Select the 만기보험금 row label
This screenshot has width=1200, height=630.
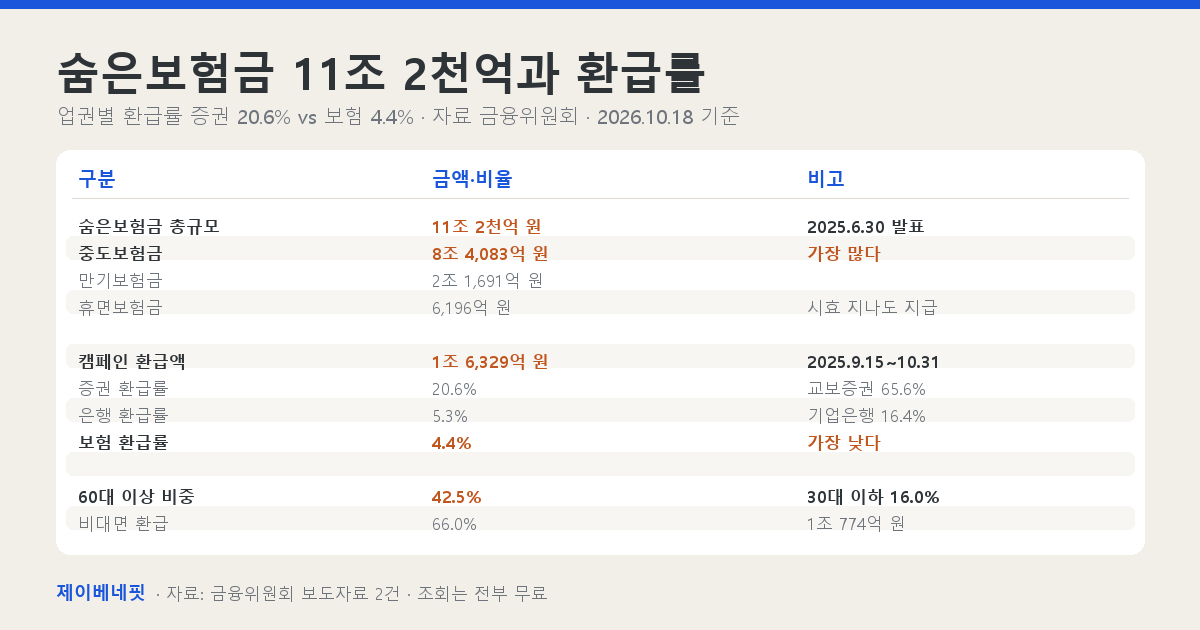[120, 280]
